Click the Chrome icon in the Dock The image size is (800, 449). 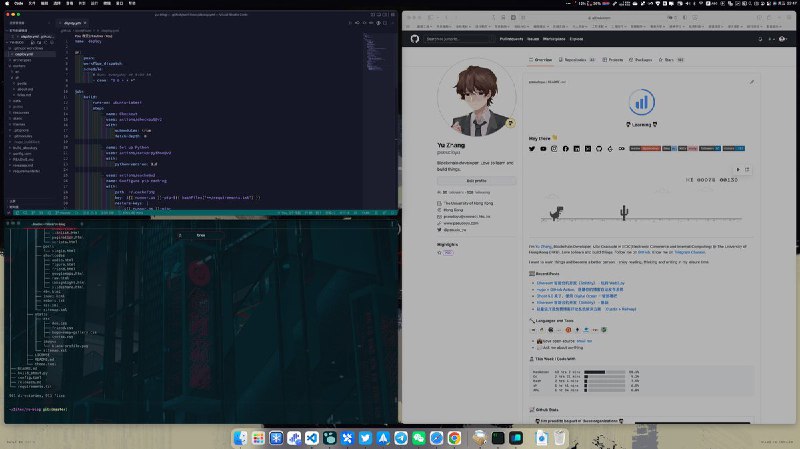click(455, 438)
